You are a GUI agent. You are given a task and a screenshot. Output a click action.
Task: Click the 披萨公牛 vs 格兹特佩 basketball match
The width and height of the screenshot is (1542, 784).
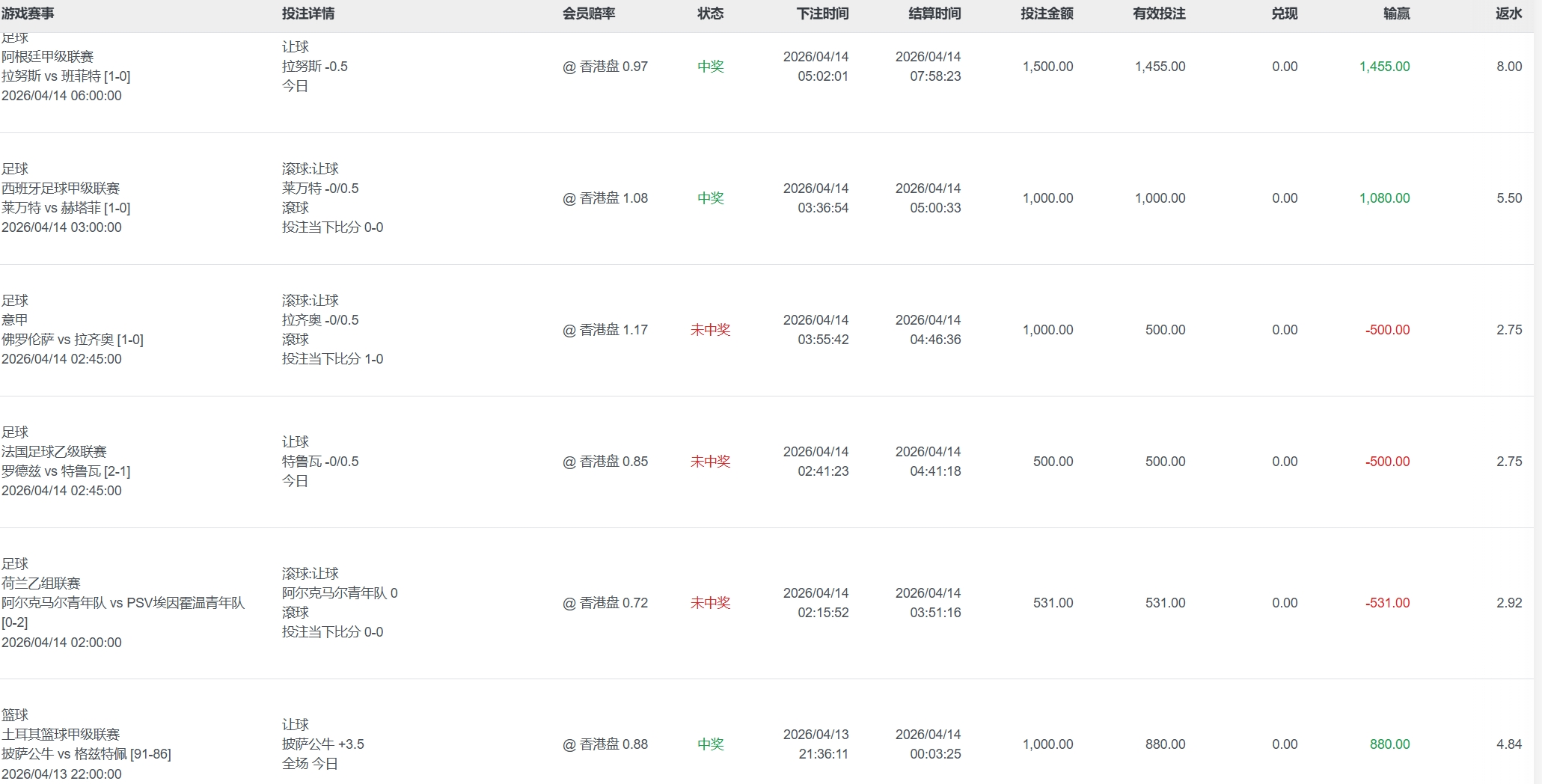click(x=86, y=754)
